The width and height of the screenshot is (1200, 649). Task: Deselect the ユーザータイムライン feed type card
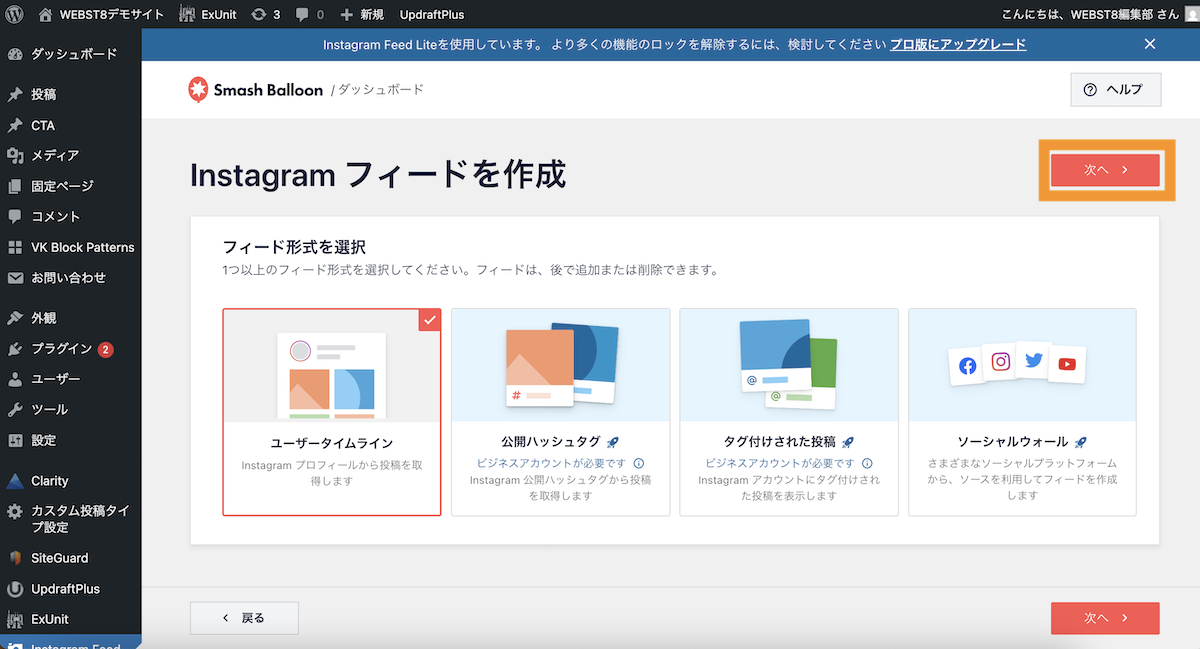click(331, 411)
